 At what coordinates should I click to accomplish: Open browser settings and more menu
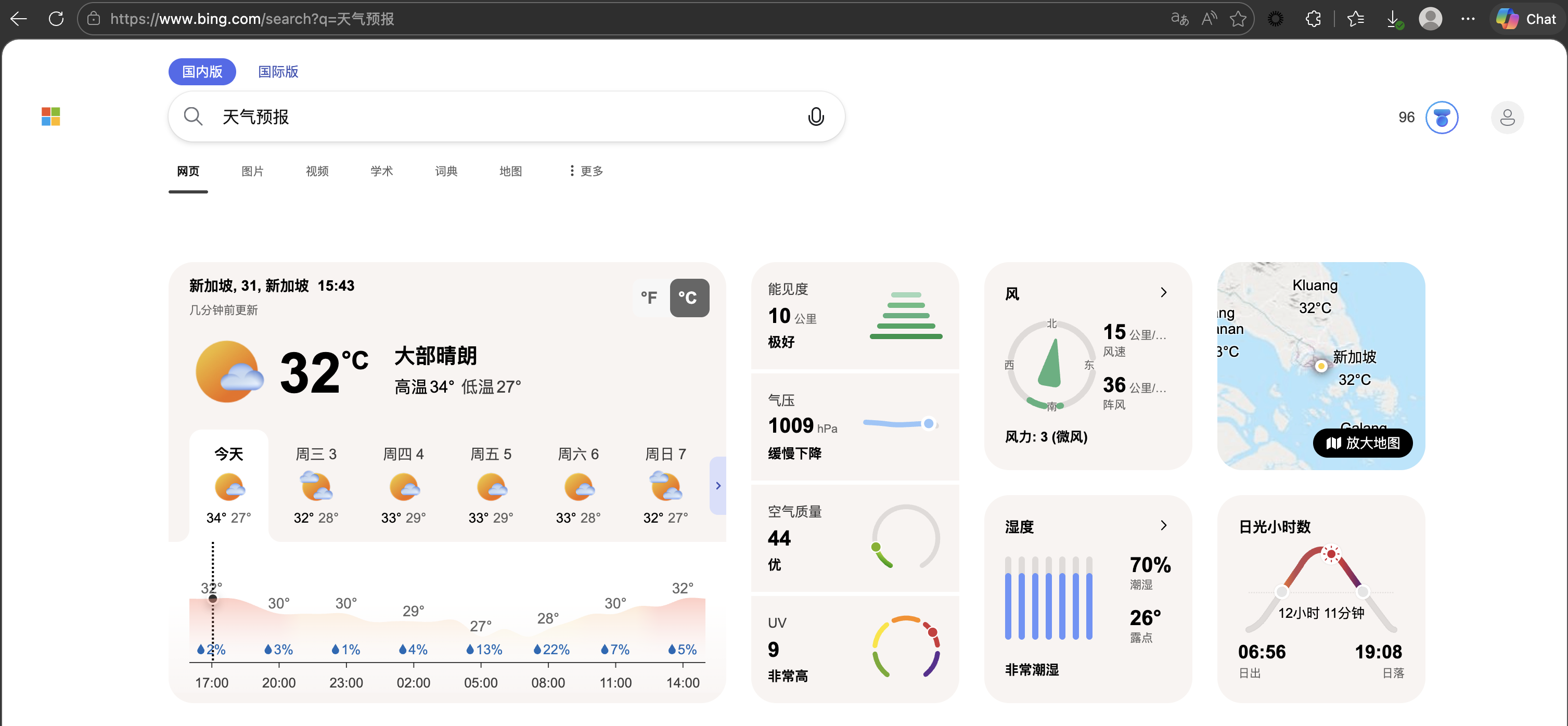click(x=1468, y=19)
